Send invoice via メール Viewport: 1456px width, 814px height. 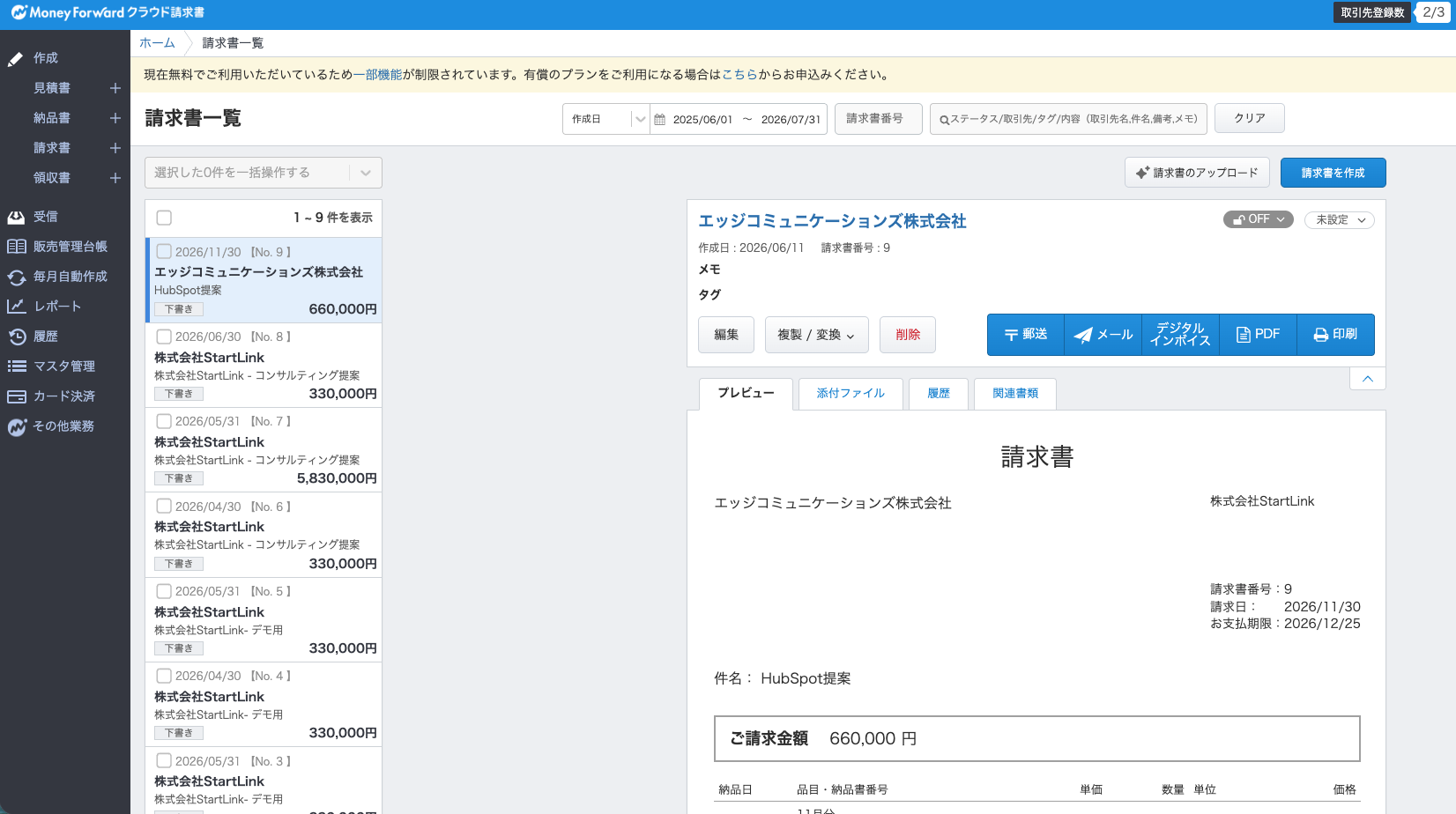coord(1103,335)
